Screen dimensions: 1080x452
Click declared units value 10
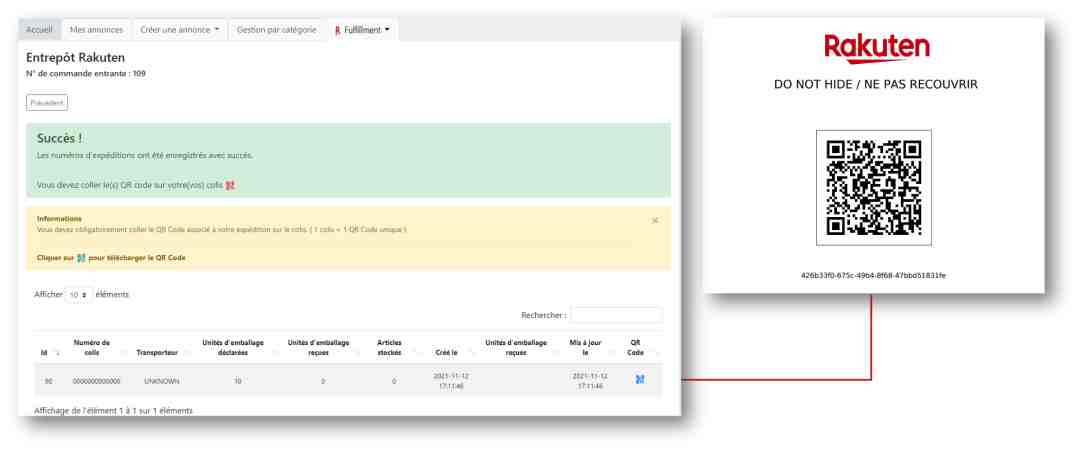pos(238,381)
